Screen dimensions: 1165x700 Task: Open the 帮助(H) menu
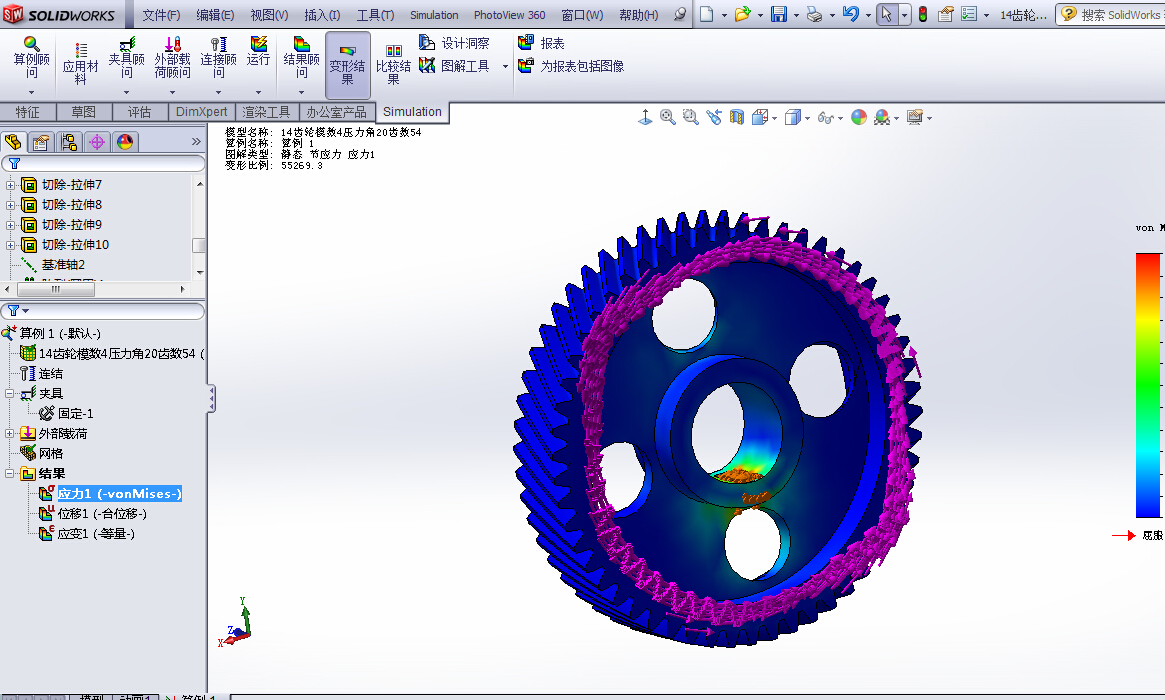(639, 15)
